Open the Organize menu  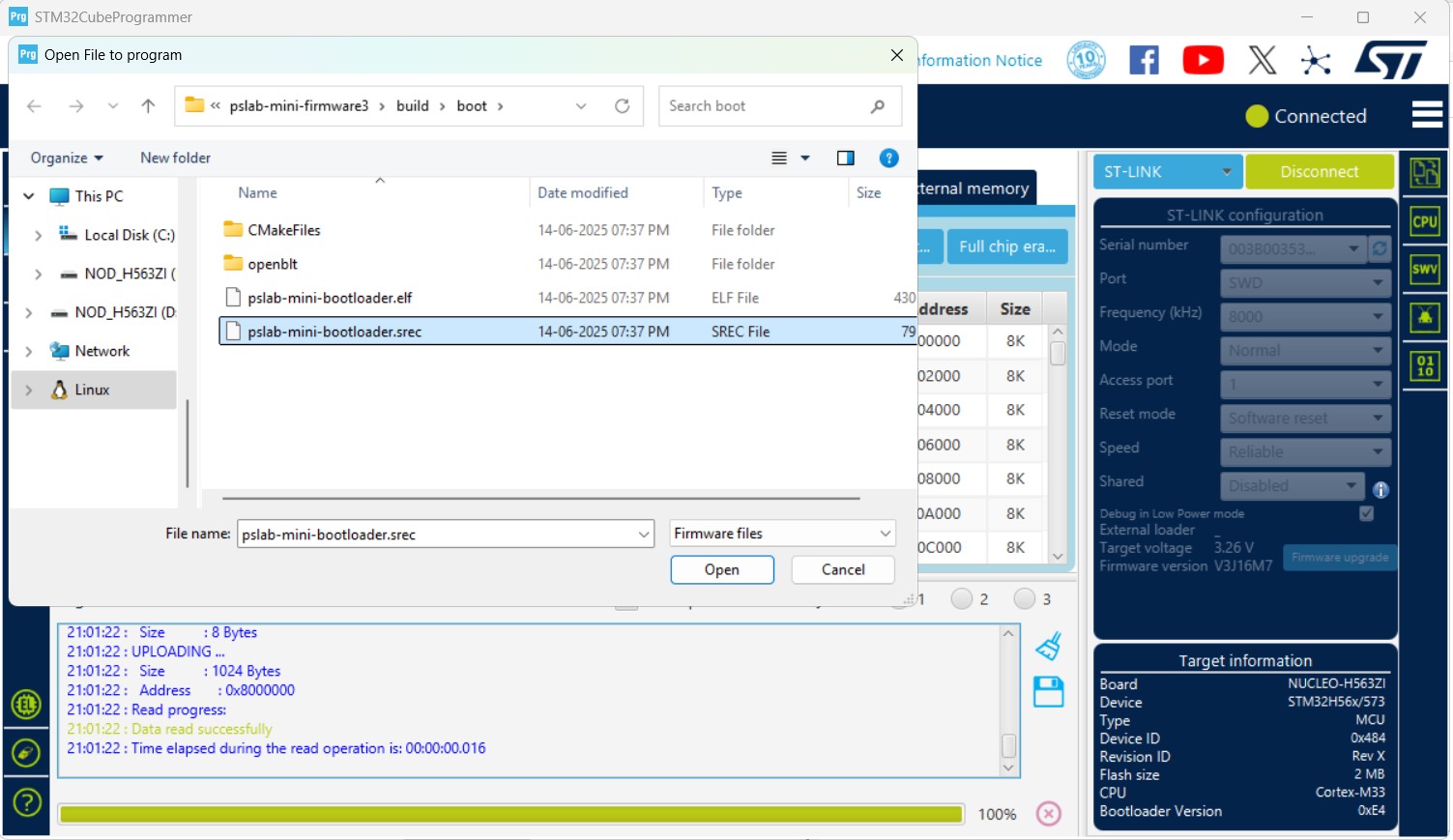67,158
